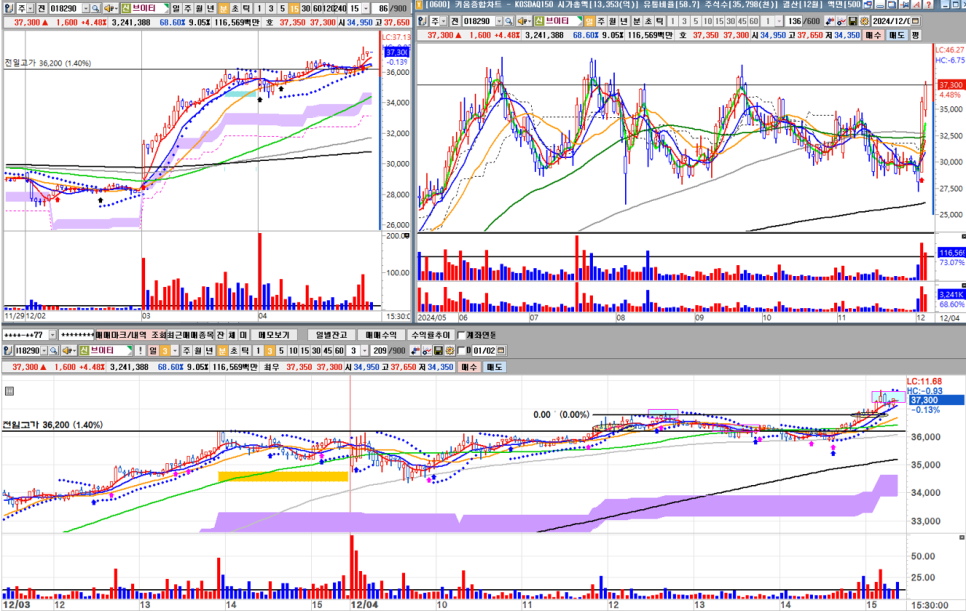Click speaker icon in bottom chart toolbar

(x=68, y=350)
